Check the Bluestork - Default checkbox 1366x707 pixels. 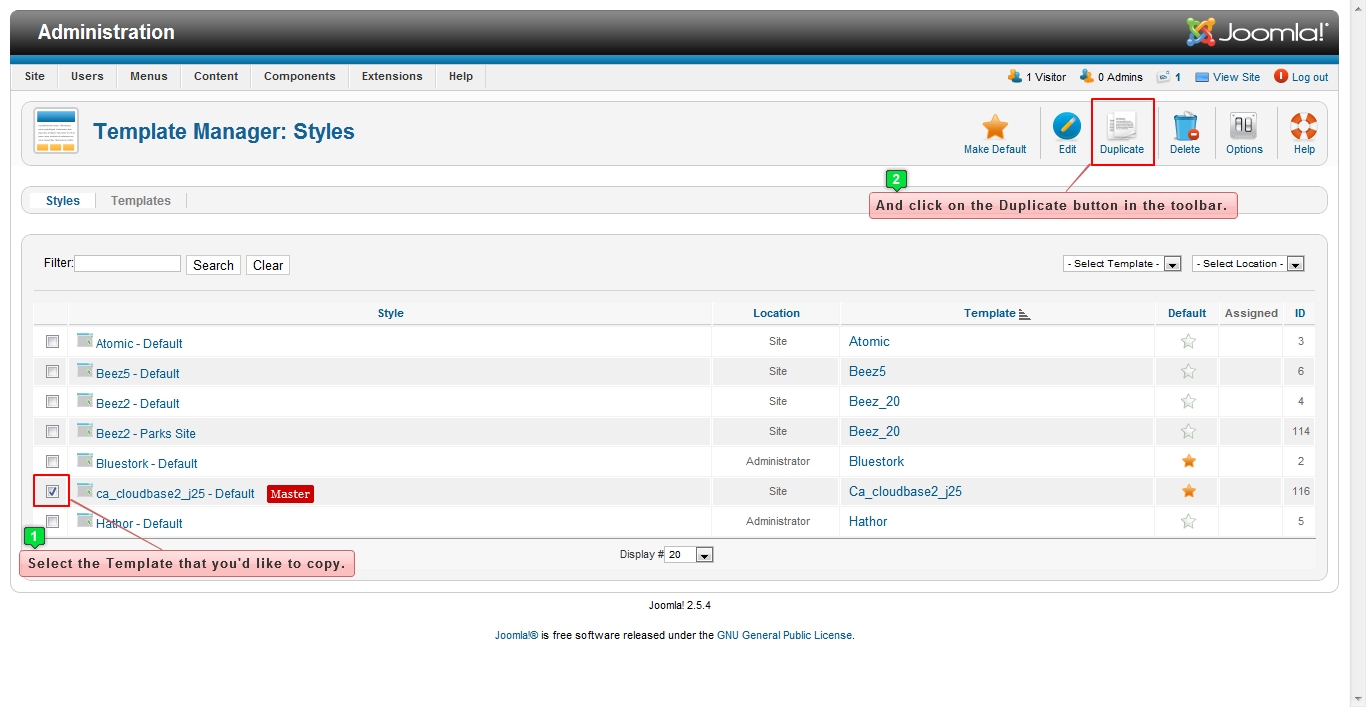point(52,461)
